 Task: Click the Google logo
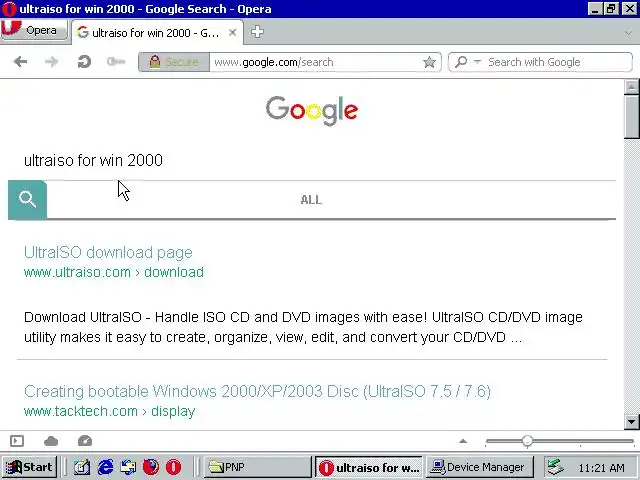[x=312, y=111]
